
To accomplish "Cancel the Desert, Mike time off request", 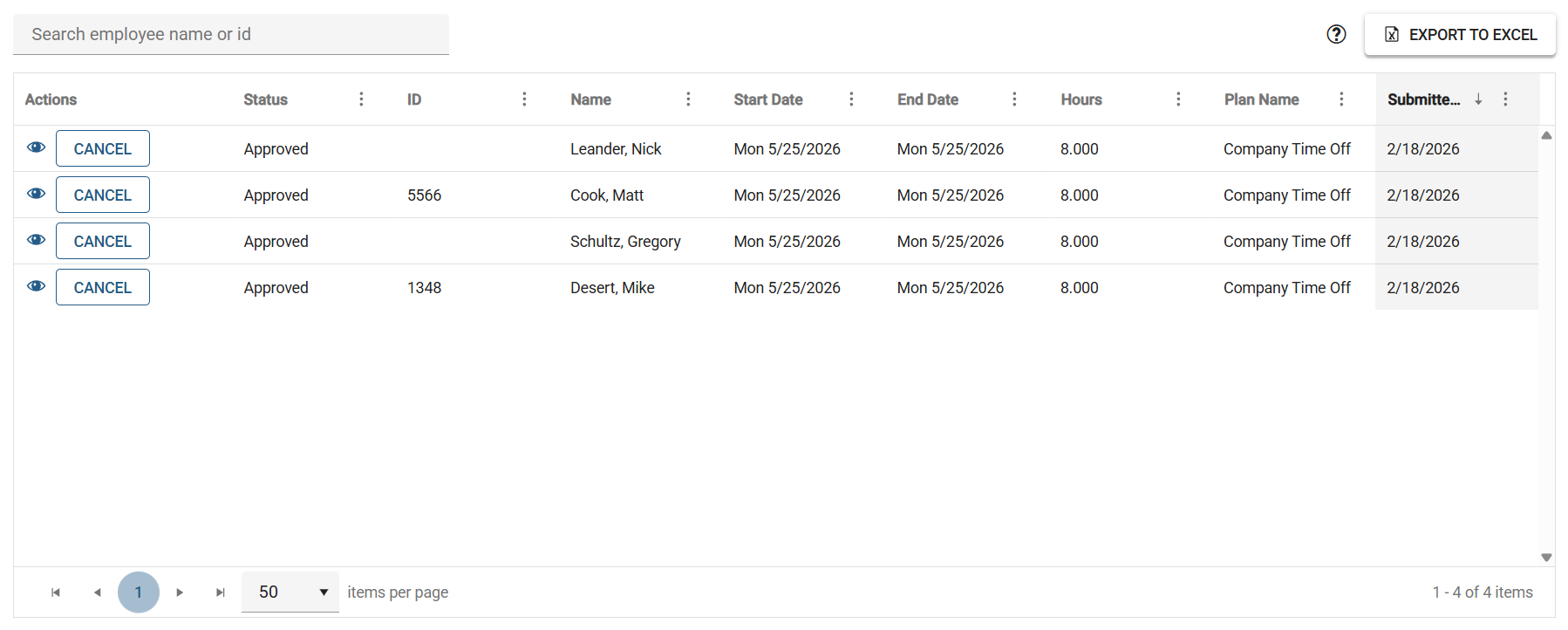I will (103, 287).
